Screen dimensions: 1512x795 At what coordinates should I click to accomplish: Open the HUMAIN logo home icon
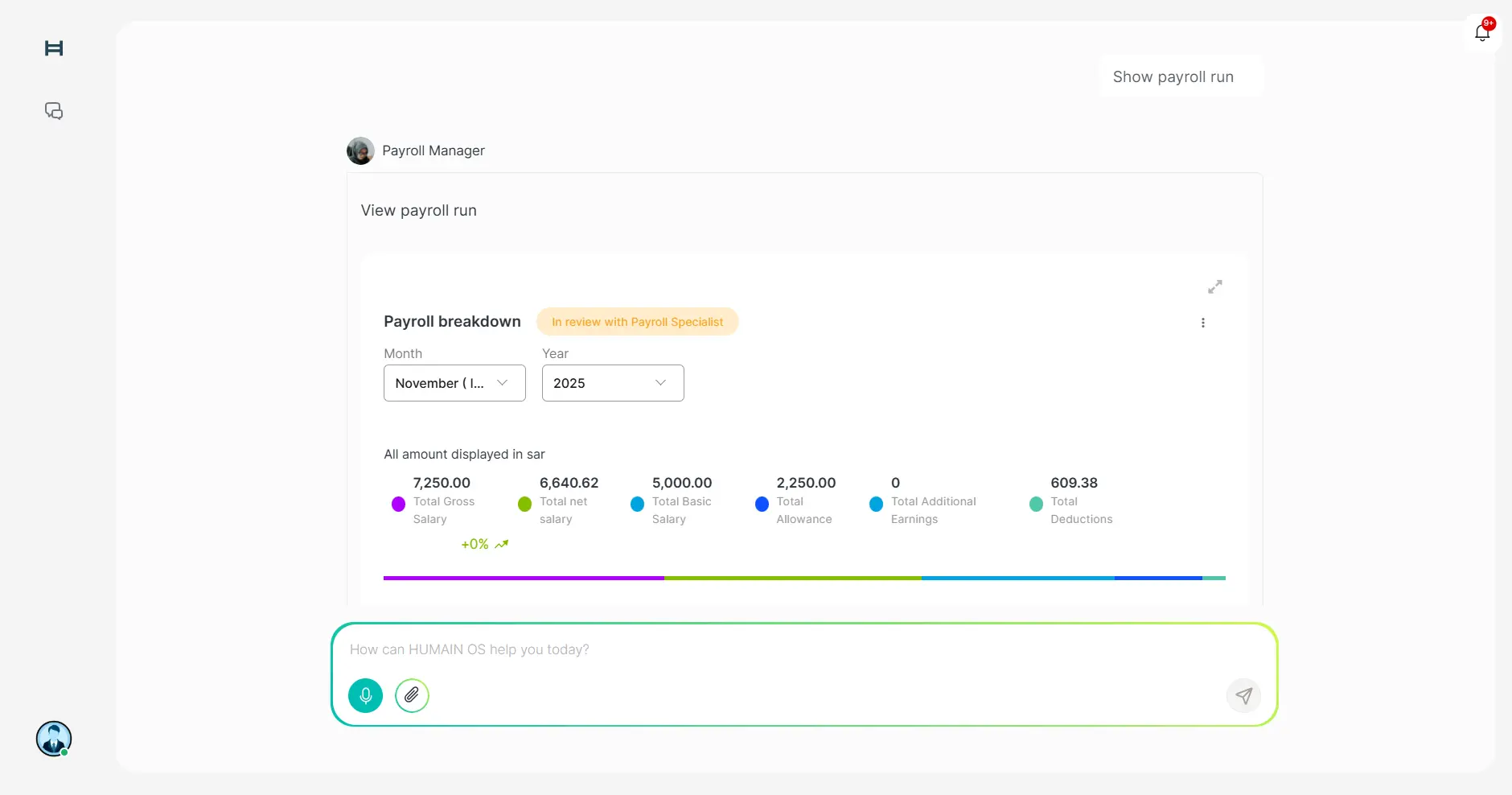point(54,48)
